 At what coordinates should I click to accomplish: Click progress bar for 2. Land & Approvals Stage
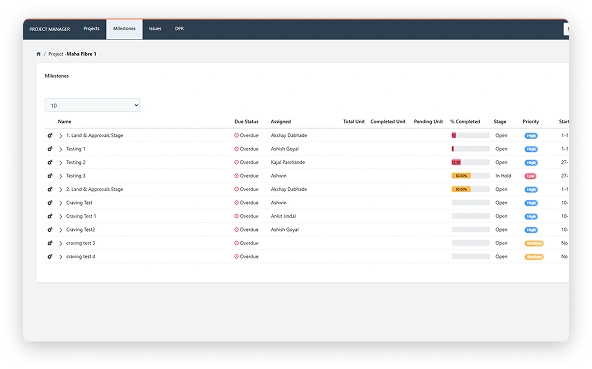(470, 189)
